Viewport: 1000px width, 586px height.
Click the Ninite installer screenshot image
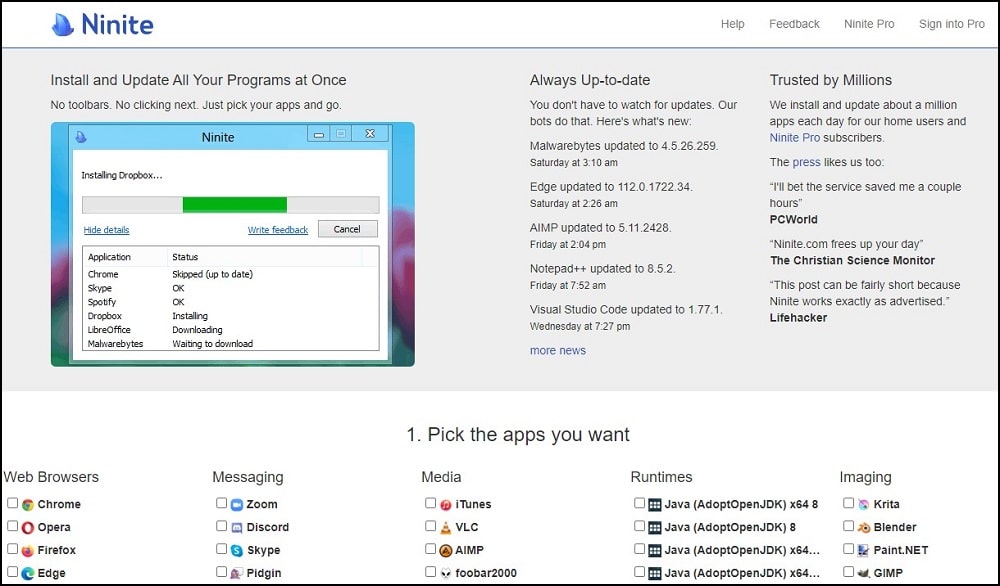[233, 244]
